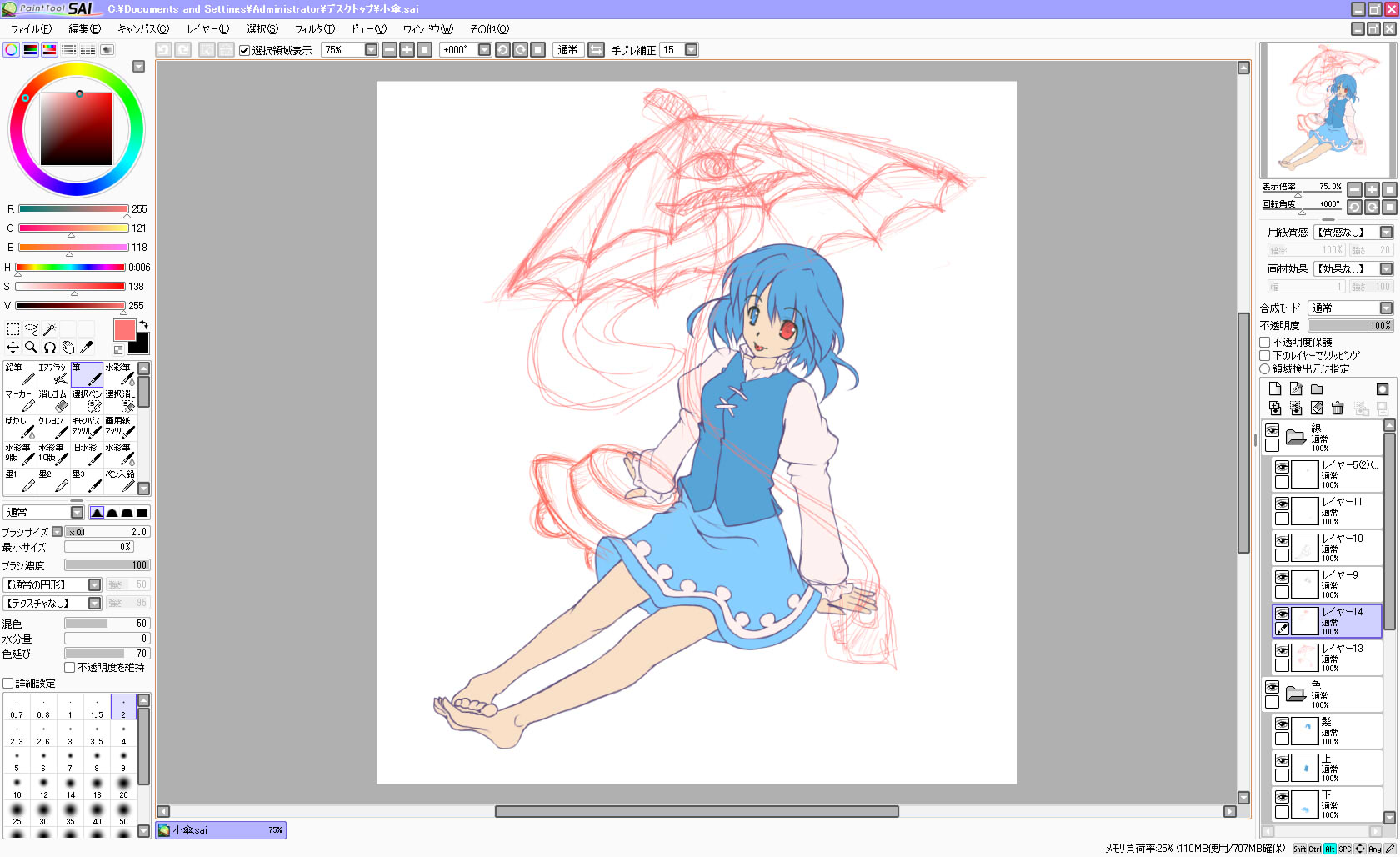Select brush size preset 3.5

[x=97, y=734]
